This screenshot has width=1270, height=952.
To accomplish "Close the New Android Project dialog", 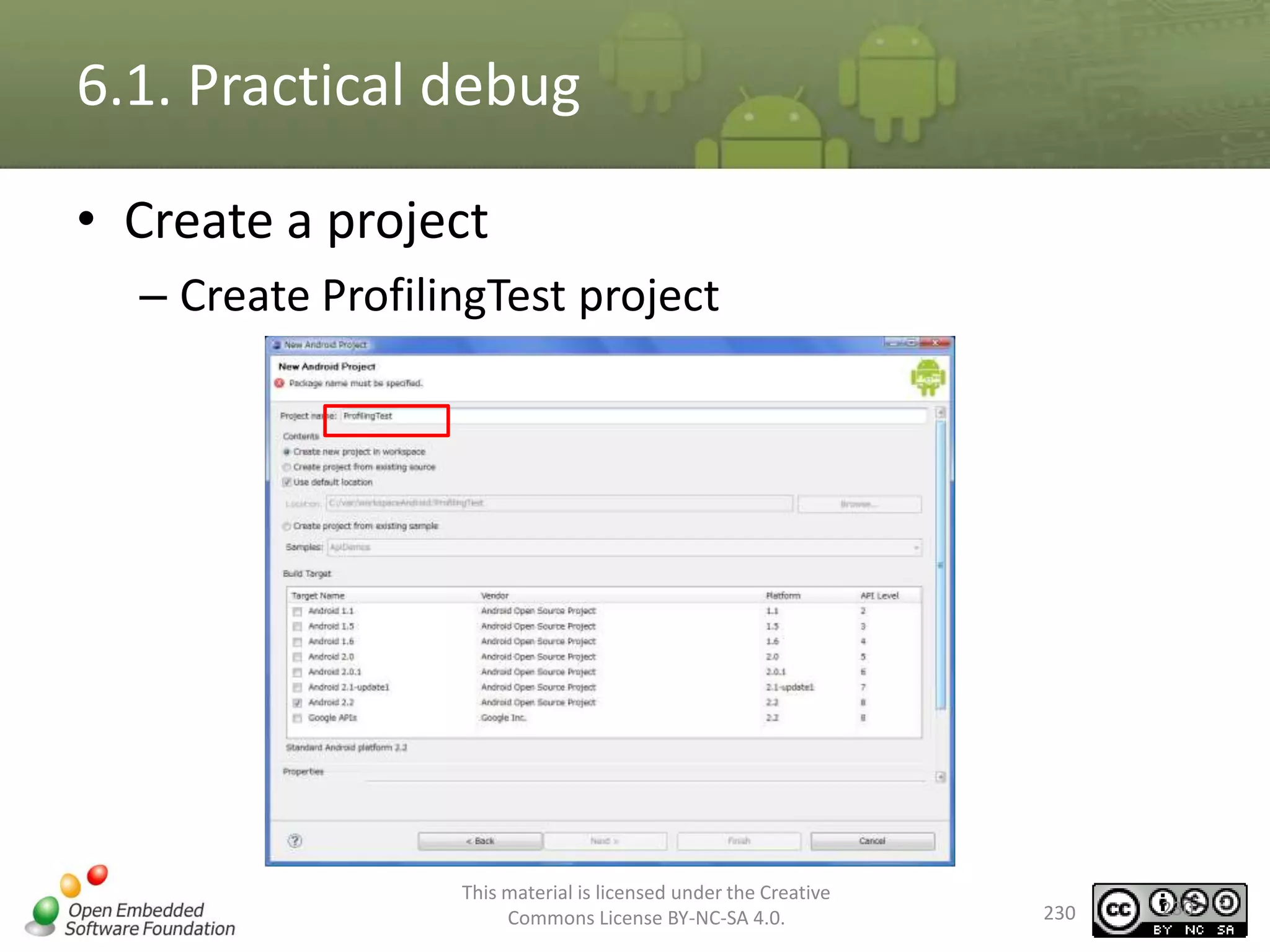I will [x=935, y=343].
